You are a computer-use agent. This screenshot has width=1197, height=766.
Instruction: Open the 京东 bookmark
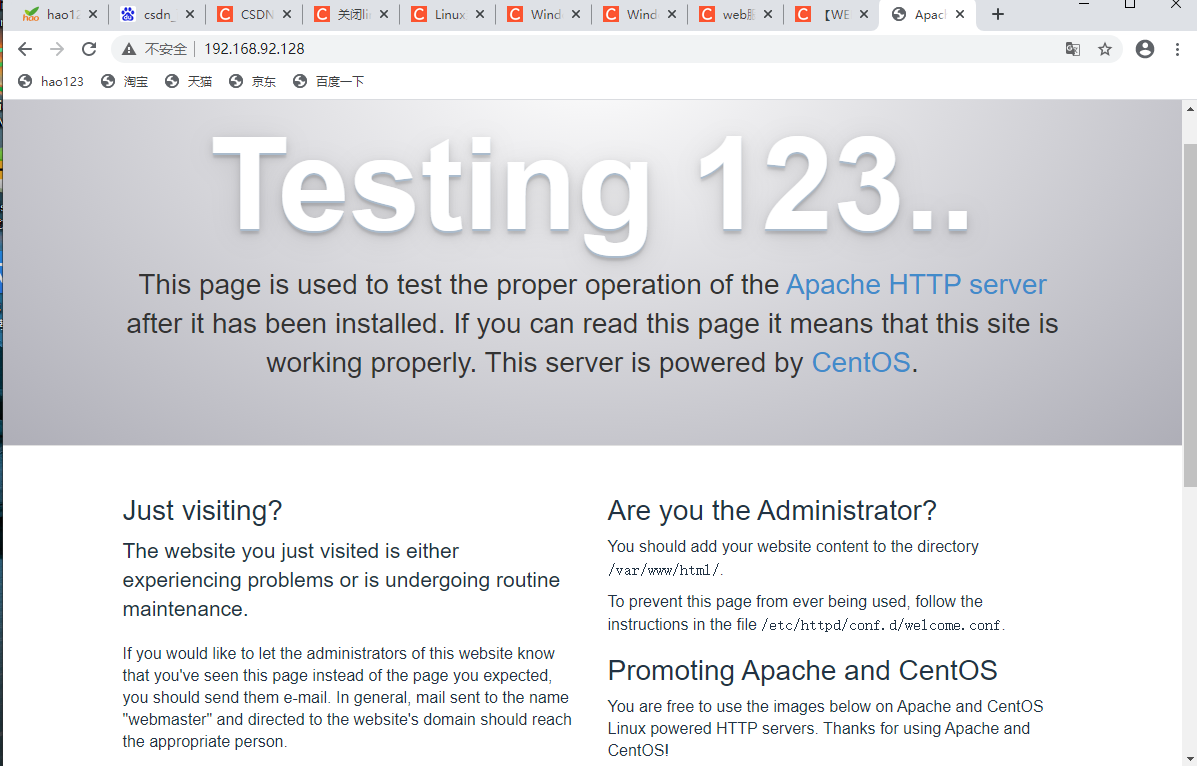point(253,81)
